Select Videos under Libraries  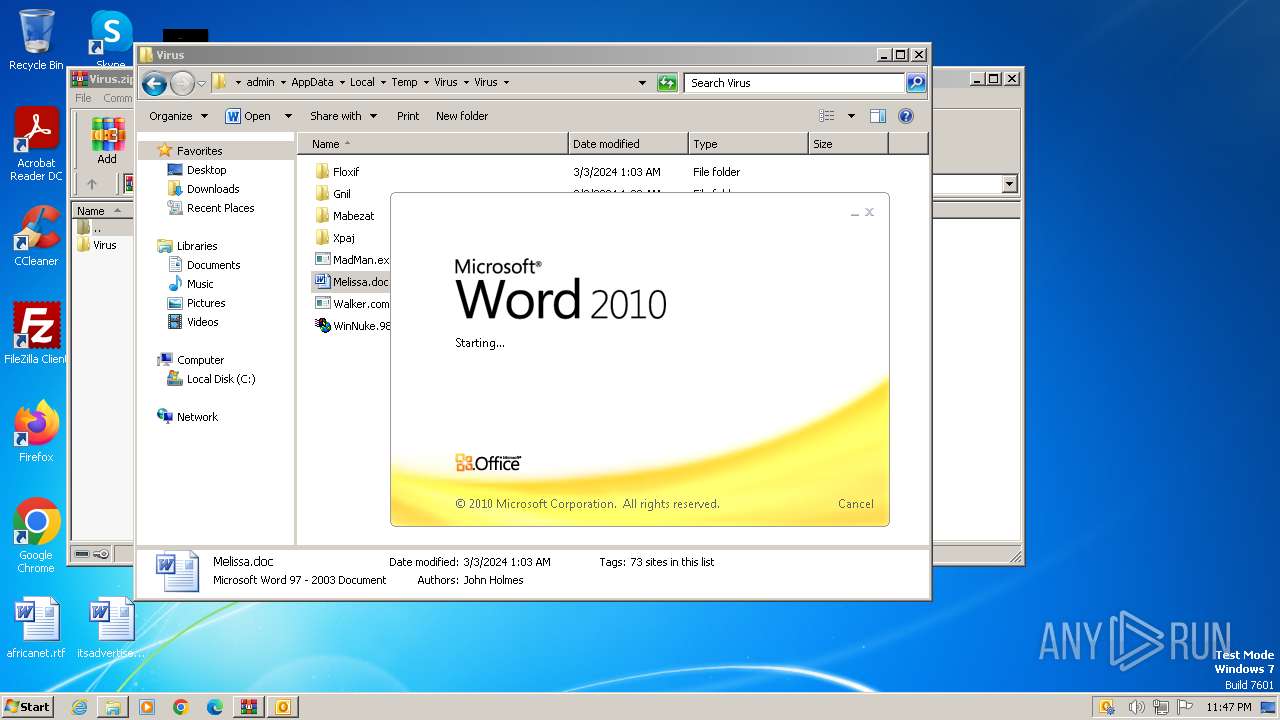click(193, 322)
